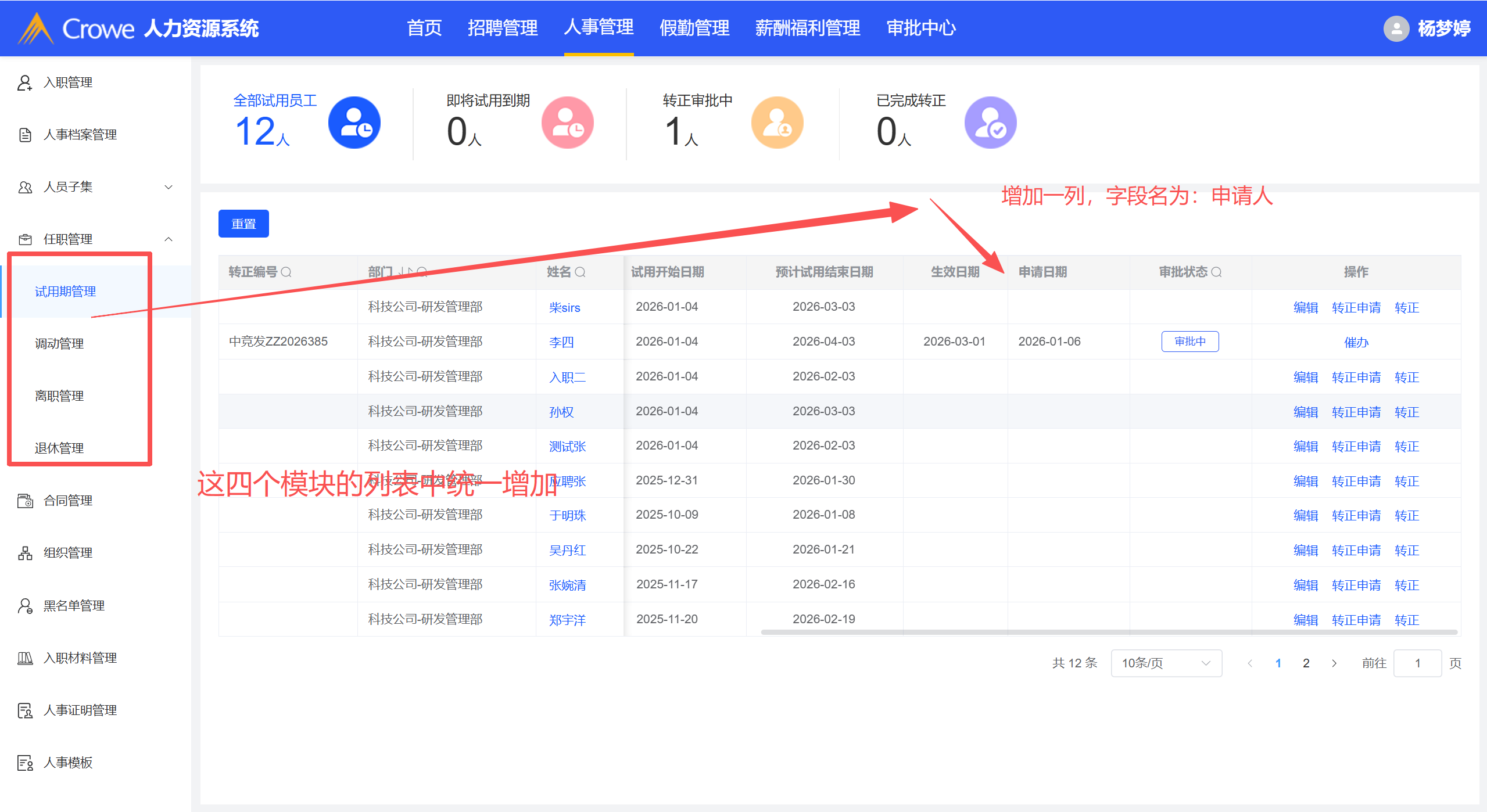The image size is (1487, 812).
Task: Click the 前往 page number input field
Action: point(1417,663)
